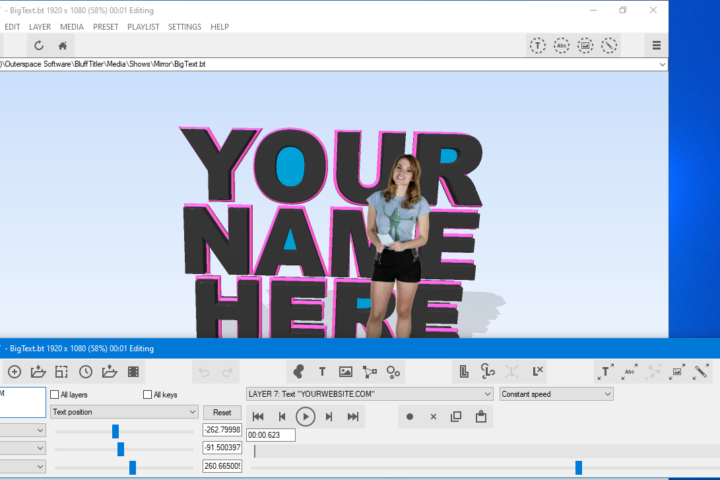Click the first L layer tool icon

click(x=464, y=372)
